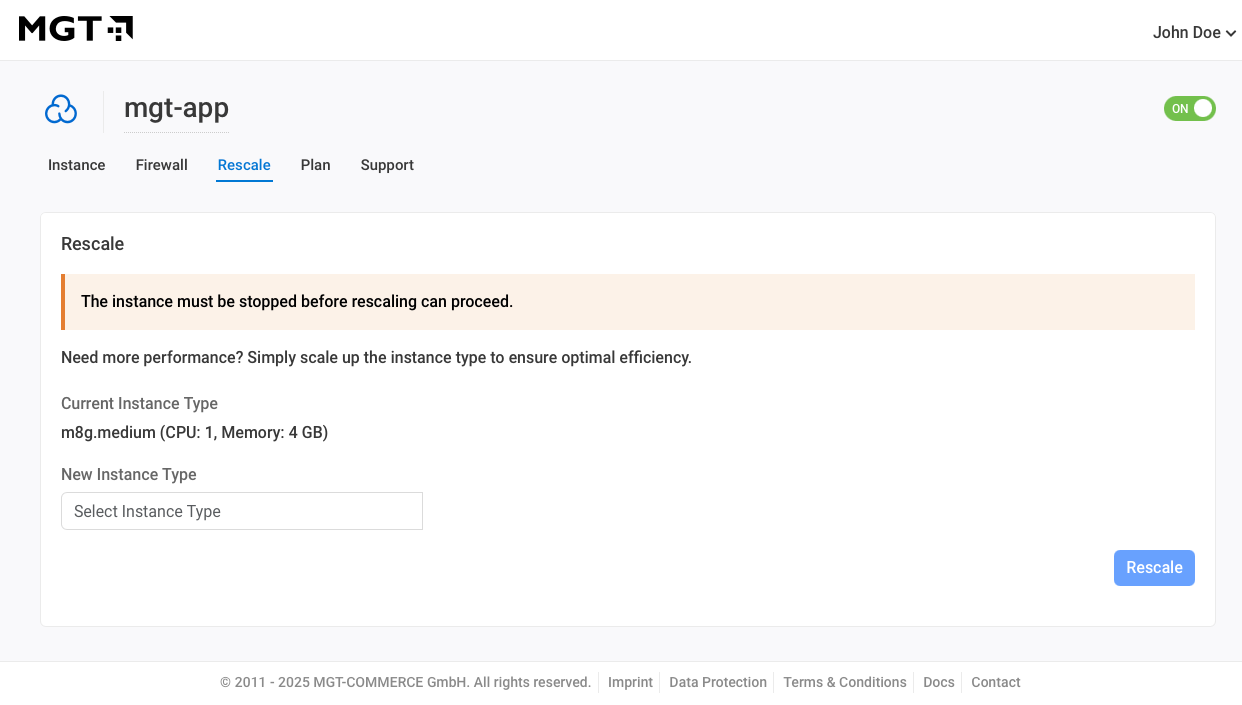This screenshot has width=1242, height=705.
Task: Click the mgt-app instance name
Action: click(x=176, y=108)
